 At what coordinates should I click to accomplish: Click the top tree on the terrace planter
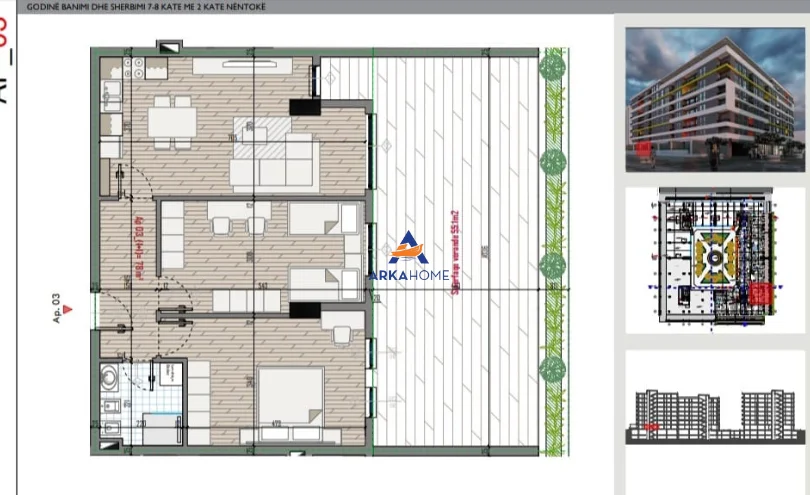pos(552,67)
